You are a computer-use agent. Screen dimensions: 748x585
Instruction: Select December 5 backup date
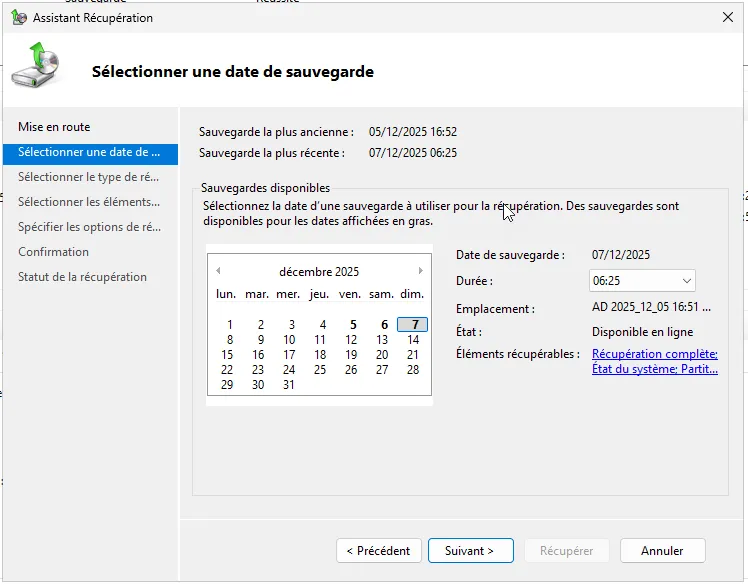pyautogui.click(x=353, y=325)
